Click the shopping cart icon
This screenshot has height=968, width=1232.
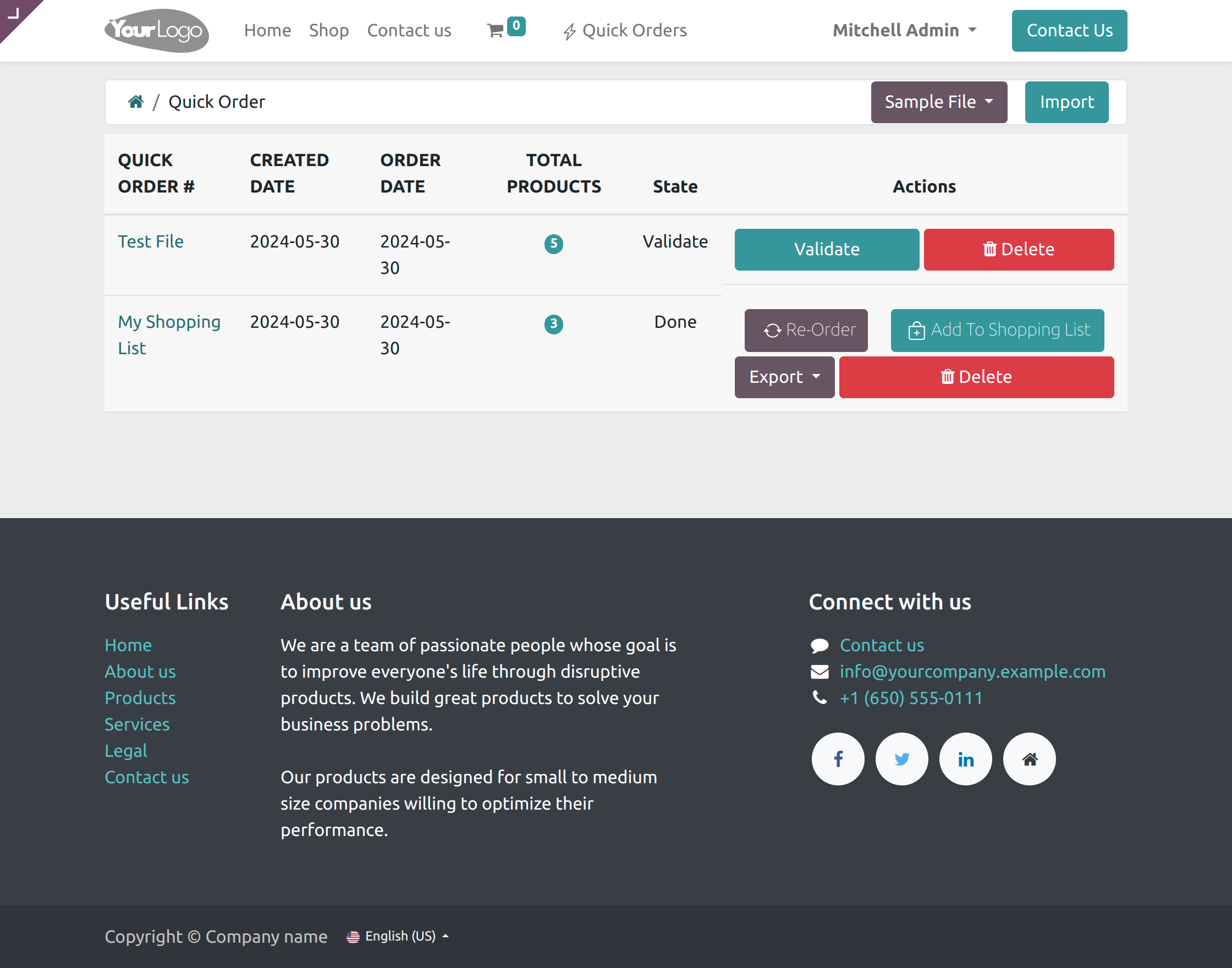[496, 30]
